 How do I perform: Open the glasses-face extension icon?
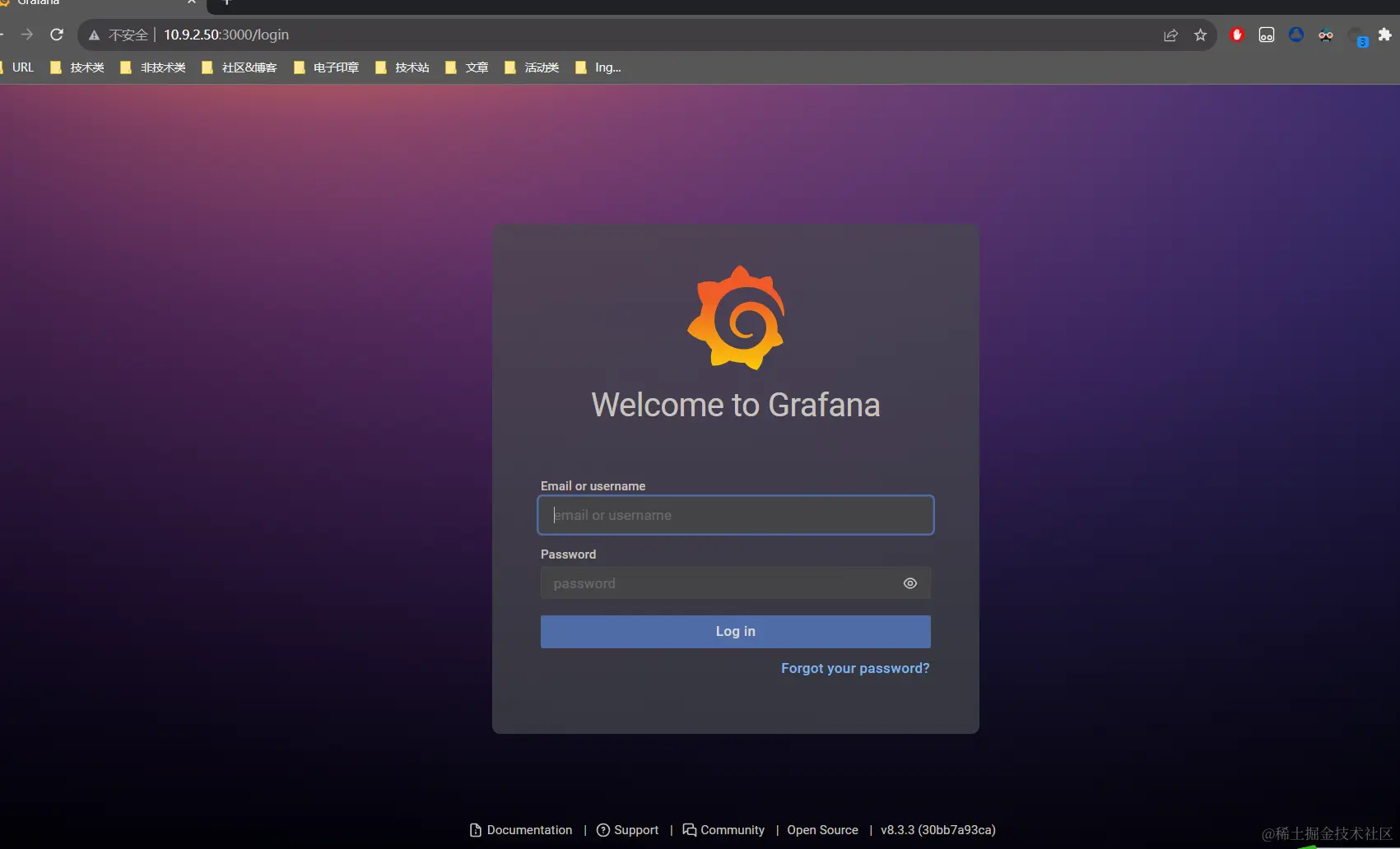[x=1326, y=35]
